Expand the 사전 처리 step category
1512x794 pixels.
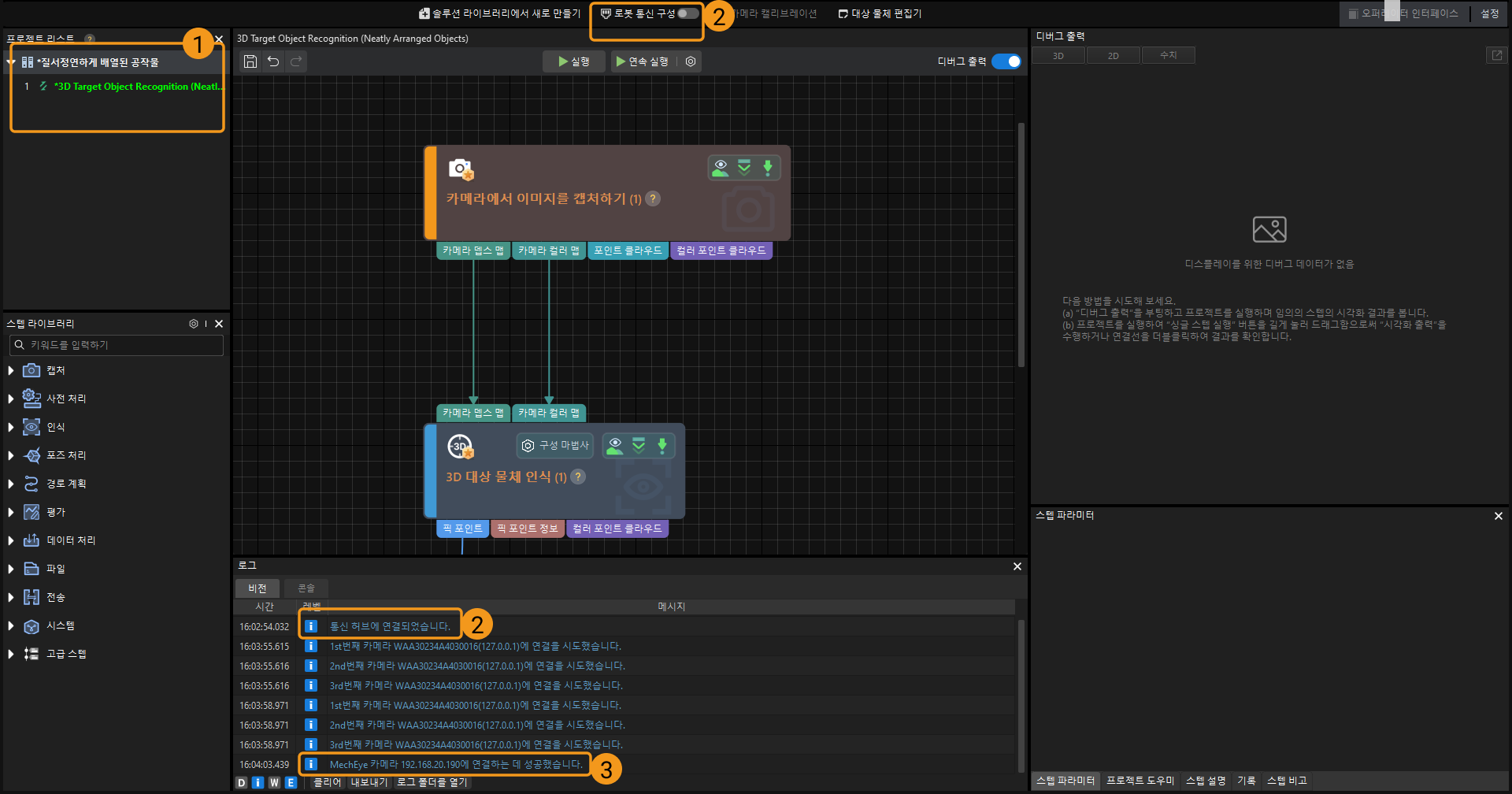pos(11,399)
